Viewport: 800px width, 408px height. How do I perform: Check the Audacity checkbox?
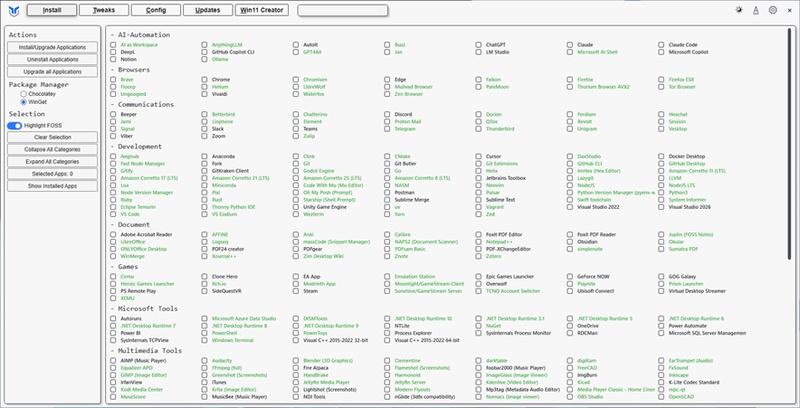[x=205, y=361]
